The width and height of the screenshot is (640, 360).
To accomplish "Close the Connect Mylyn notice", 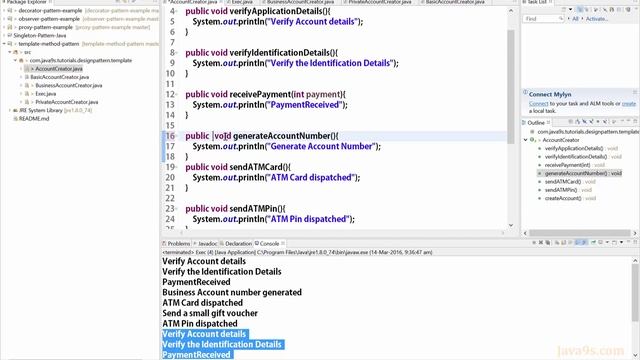I will pos(635,92).
